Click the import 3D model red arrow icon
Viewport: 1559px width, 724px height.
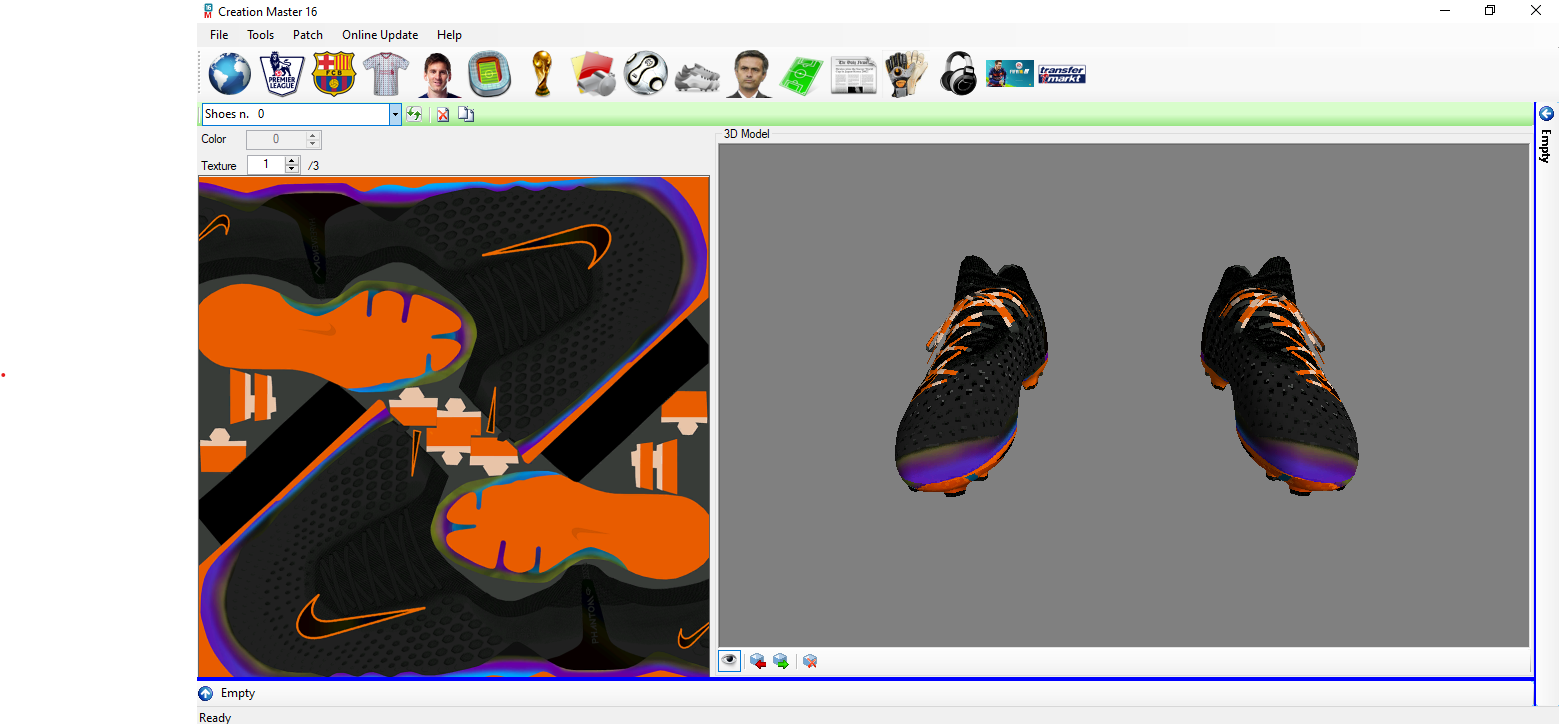[x=758, y=661]
